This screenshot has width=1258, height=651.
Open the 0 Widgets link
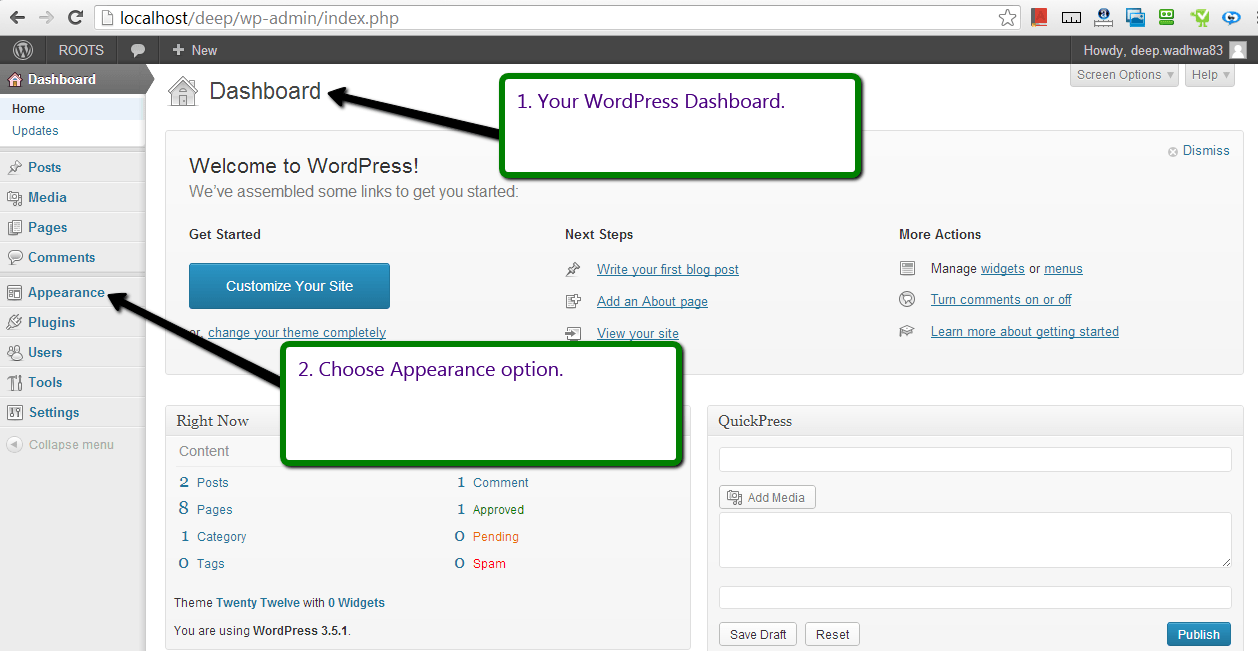[356, 603]
